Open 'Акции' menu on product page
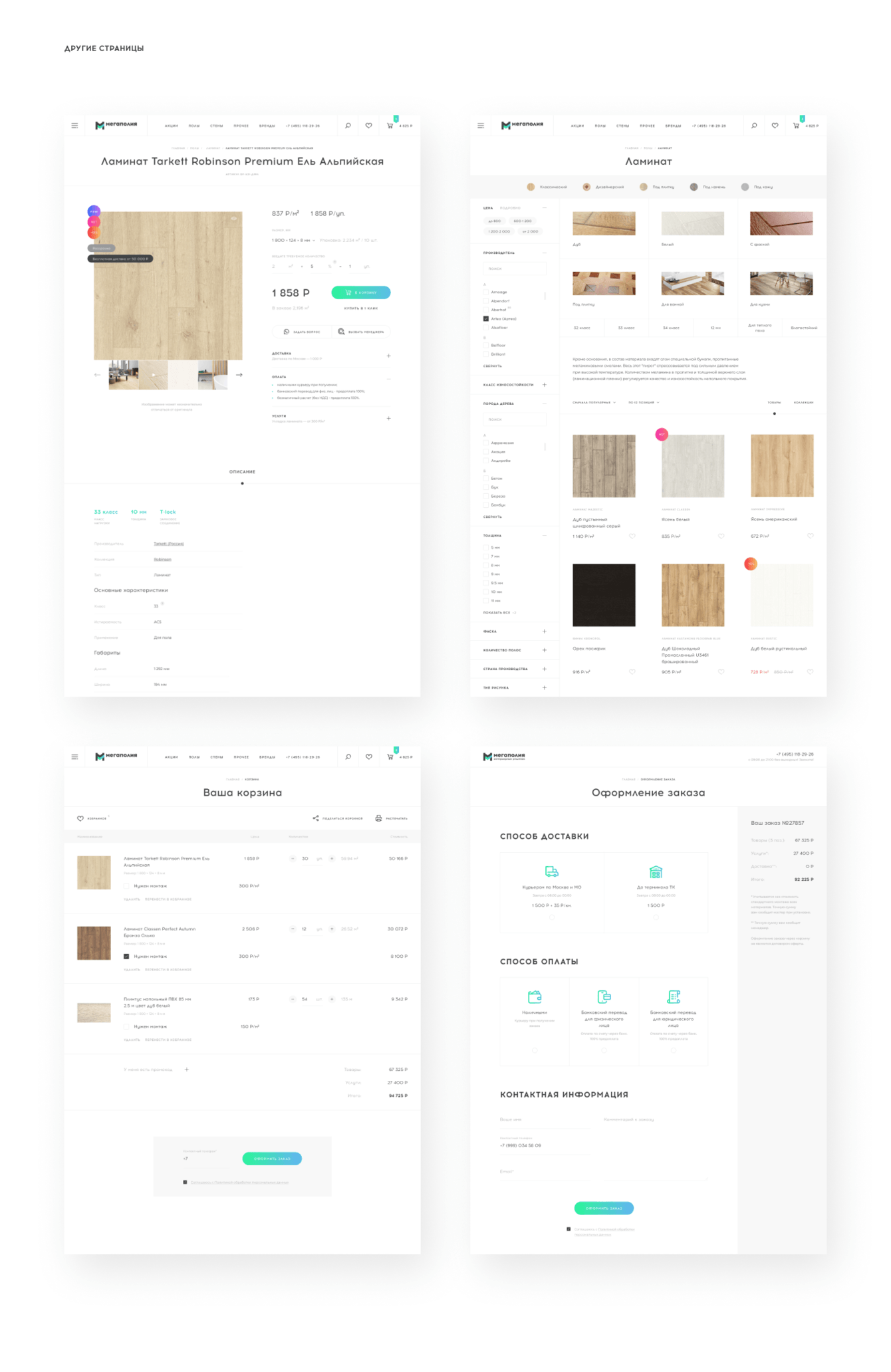Viewport: 891px width, 1372px height. coord(172,126)
